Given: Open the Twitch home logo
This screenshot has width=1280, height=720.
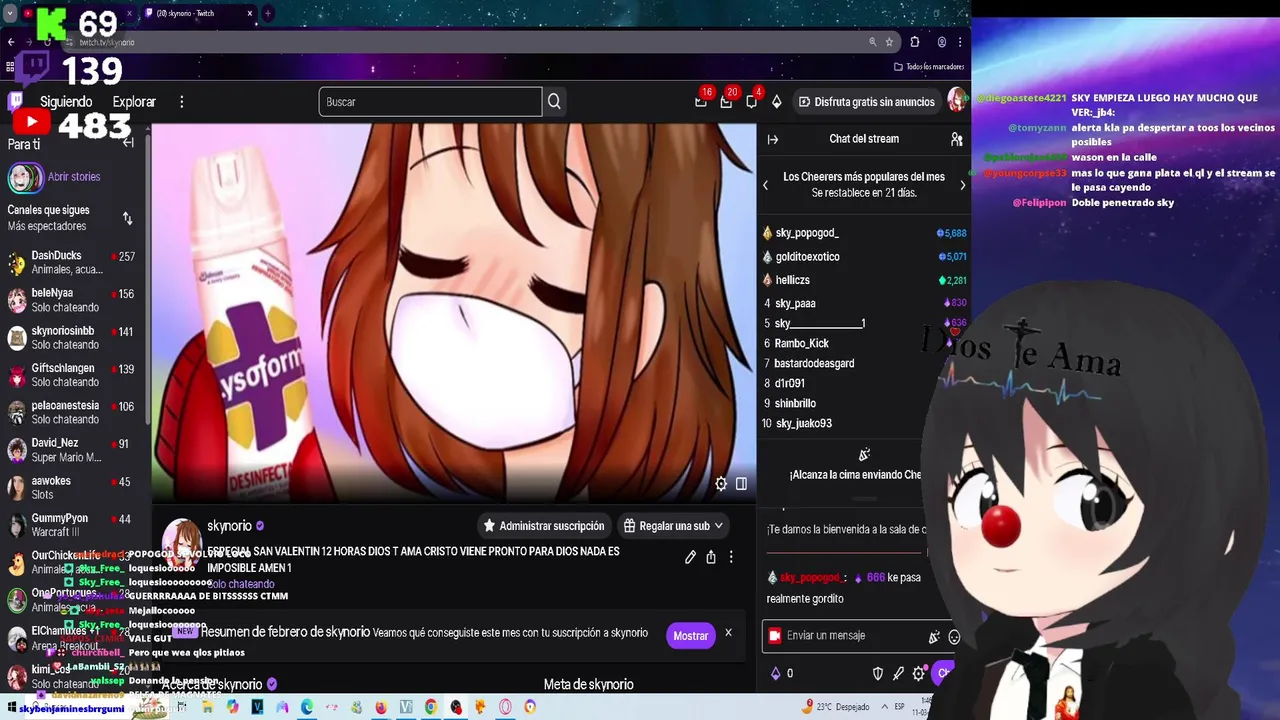Looking at the screenshot, I should click(15, 101).
